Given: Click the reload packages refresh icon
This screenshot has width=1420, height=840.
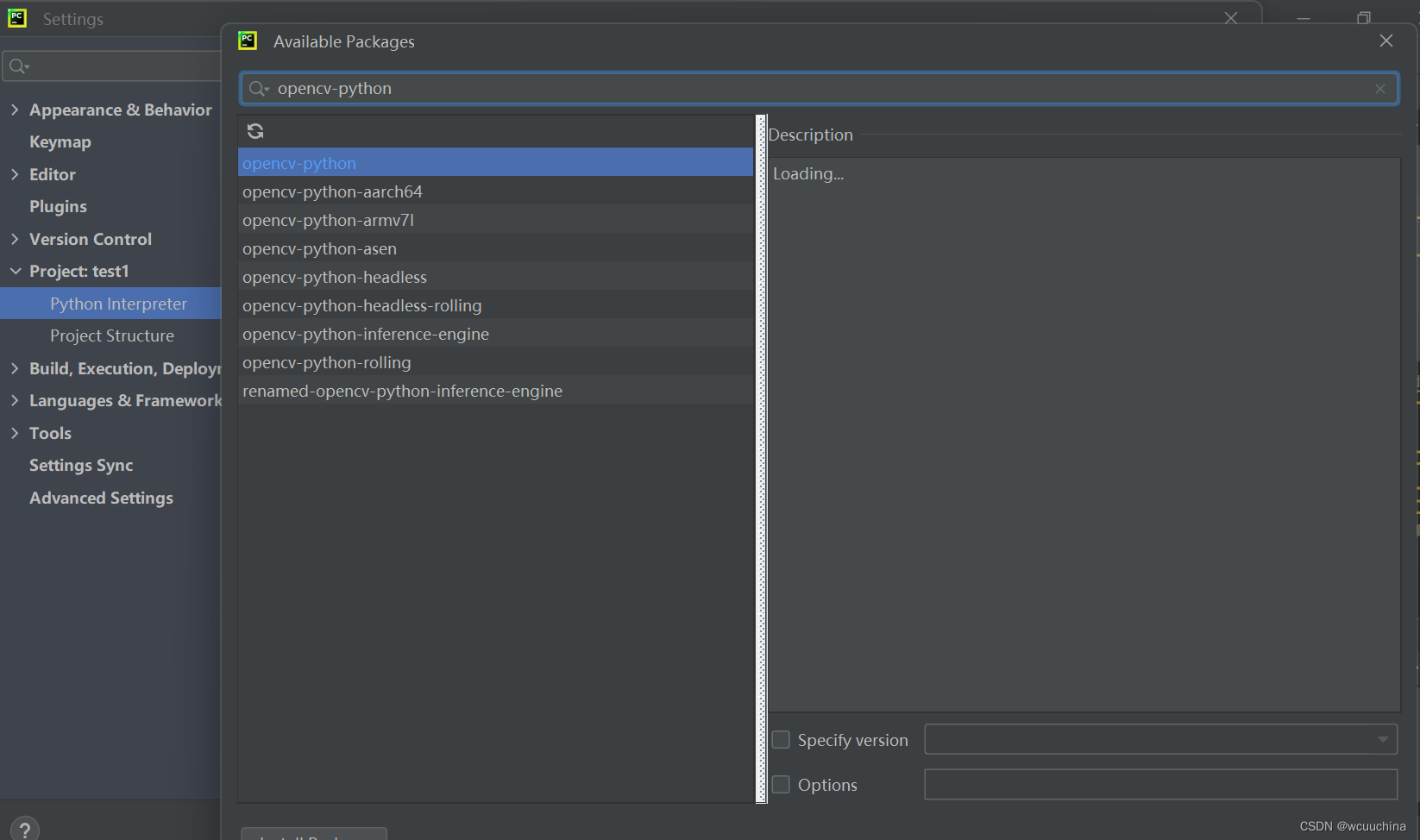Looking at the screenshot, I should 255,131.
